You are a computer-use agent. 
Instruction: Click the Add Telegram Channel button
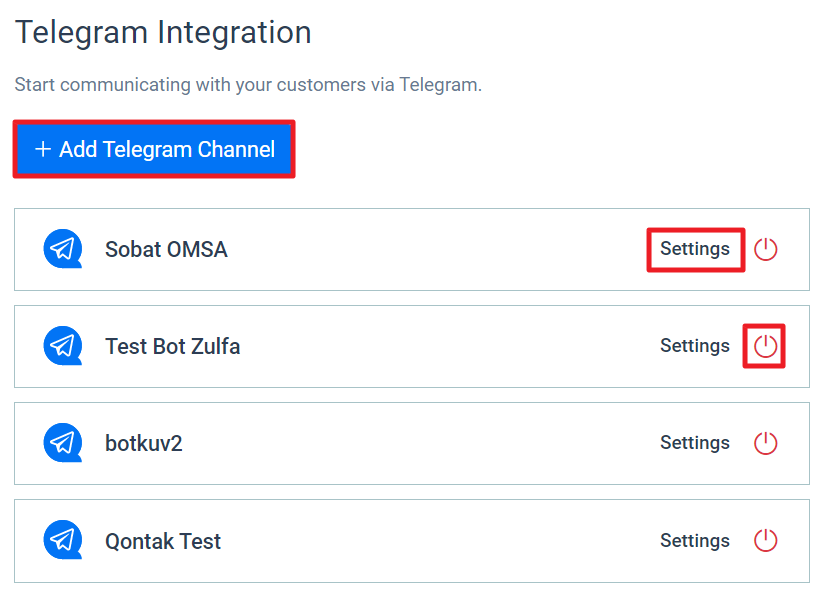pos(154,149)
